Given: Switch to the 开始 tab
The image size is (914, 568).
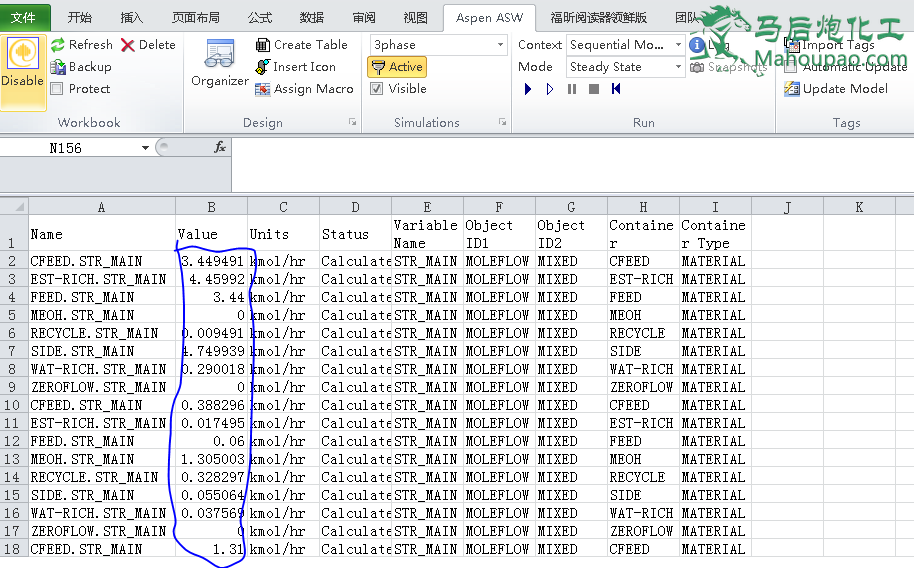Looking at the screenshot, I should [80, 17].
